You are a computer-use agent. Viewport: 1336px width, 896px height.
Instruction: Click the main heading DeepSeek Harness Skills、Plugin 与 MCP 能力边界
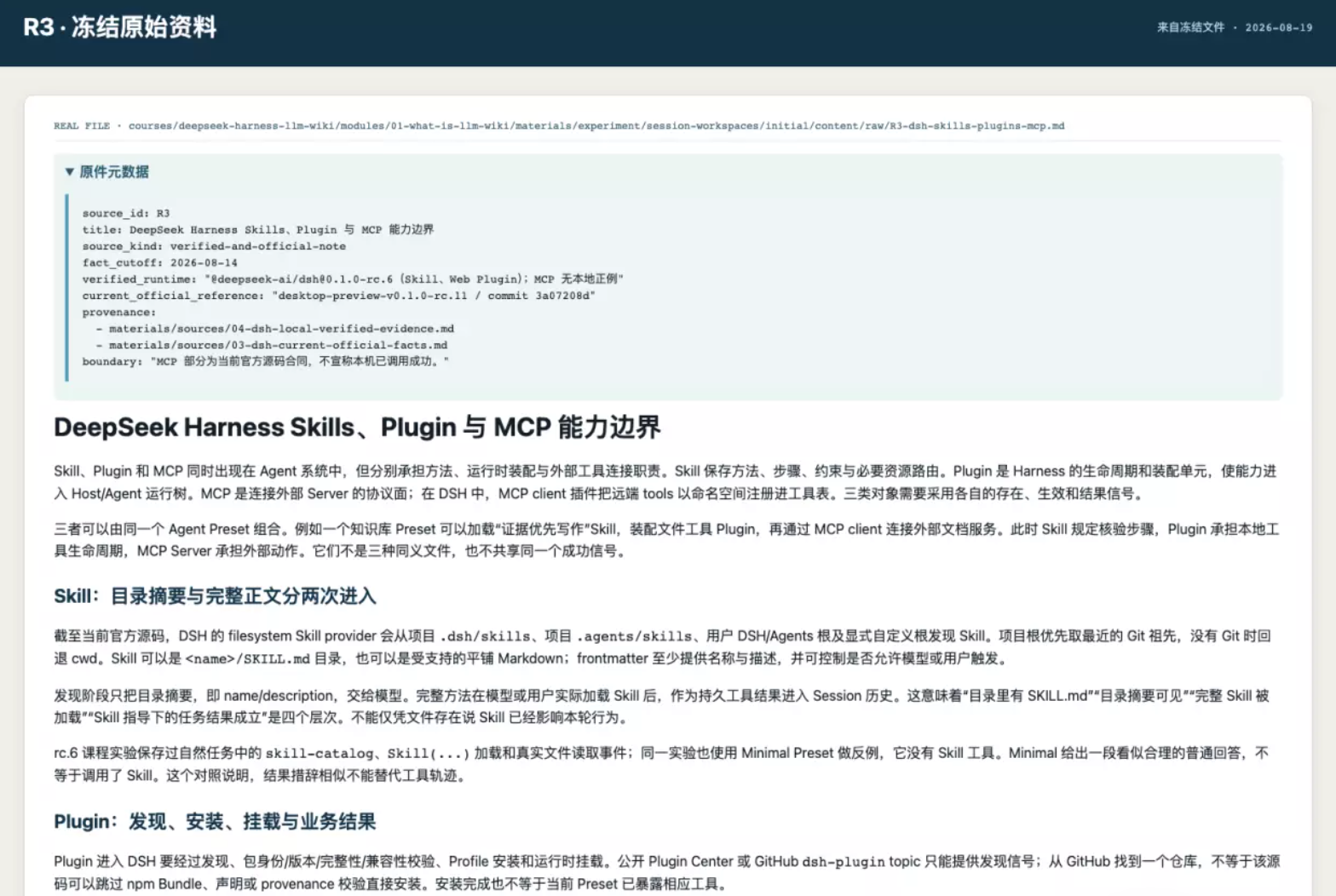point(357,427)
